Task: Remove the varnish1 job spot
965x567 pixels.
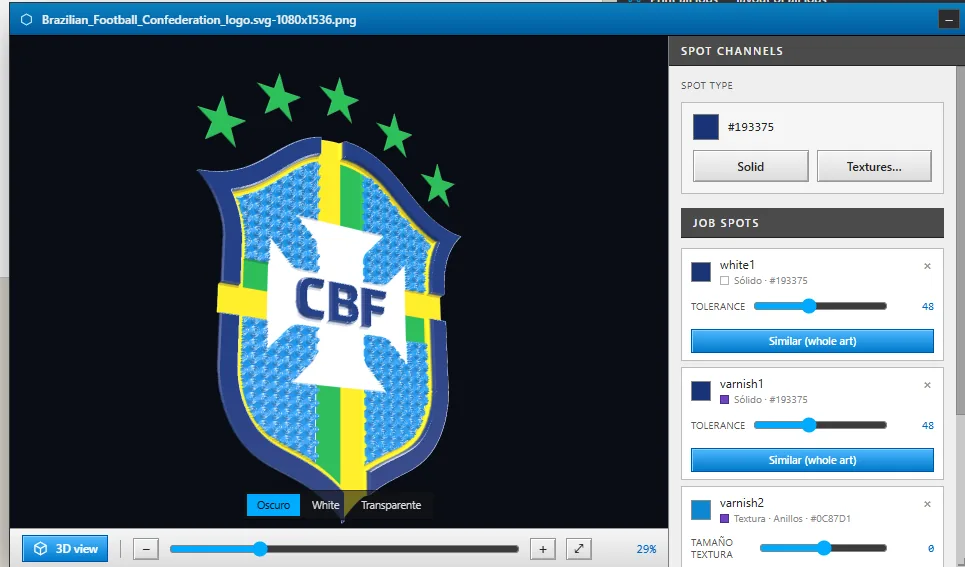Action: coord(927,385)
